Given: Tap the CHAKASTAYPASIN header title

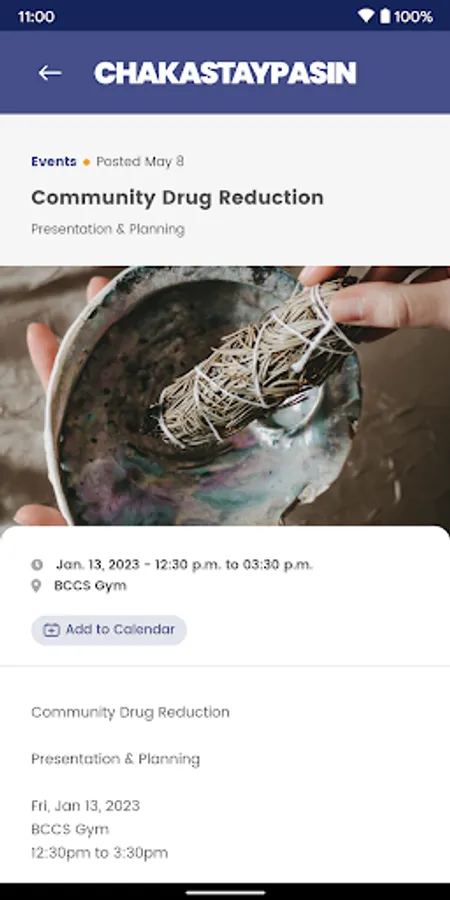Looking at the screenshot, I should (x=225, y=73).
